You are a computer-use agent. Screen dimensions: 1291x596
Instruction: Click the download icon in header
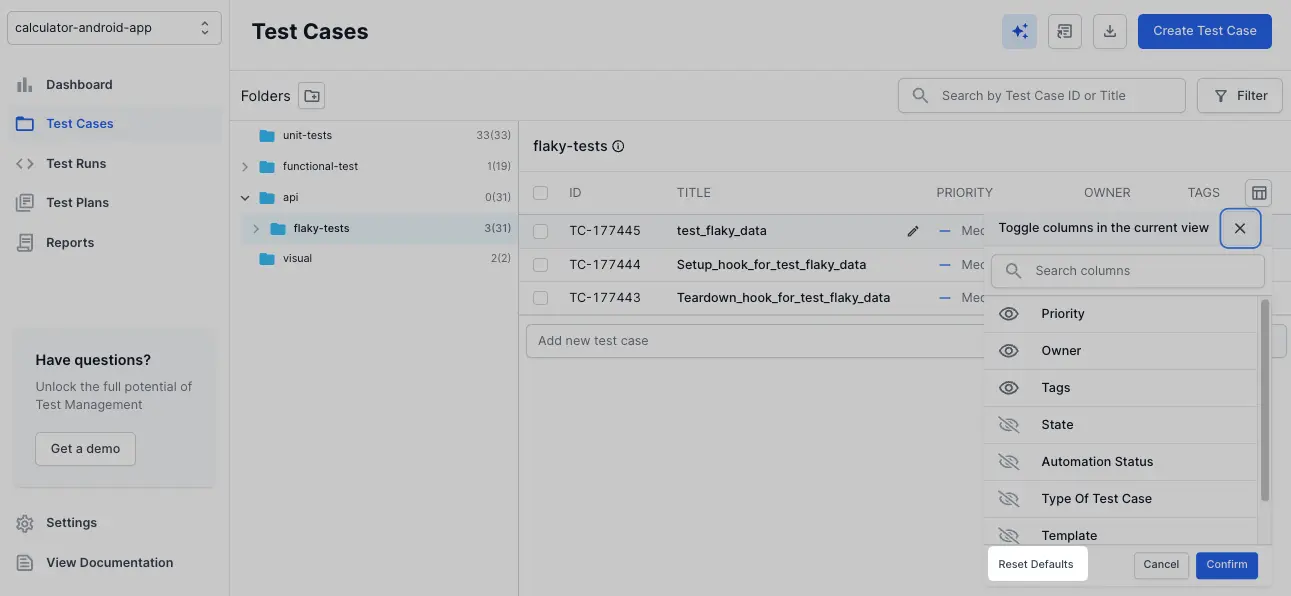pyautogui.click(x=1109, y=31)
